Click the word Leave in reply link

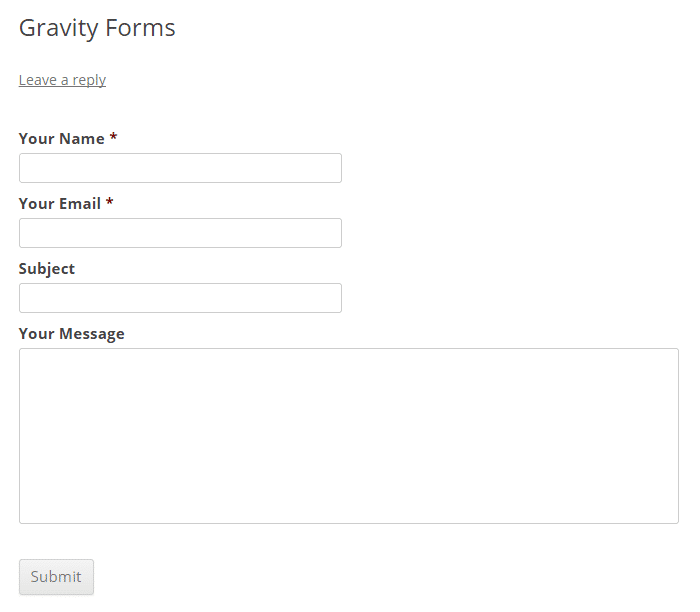[x=38, y=80]
